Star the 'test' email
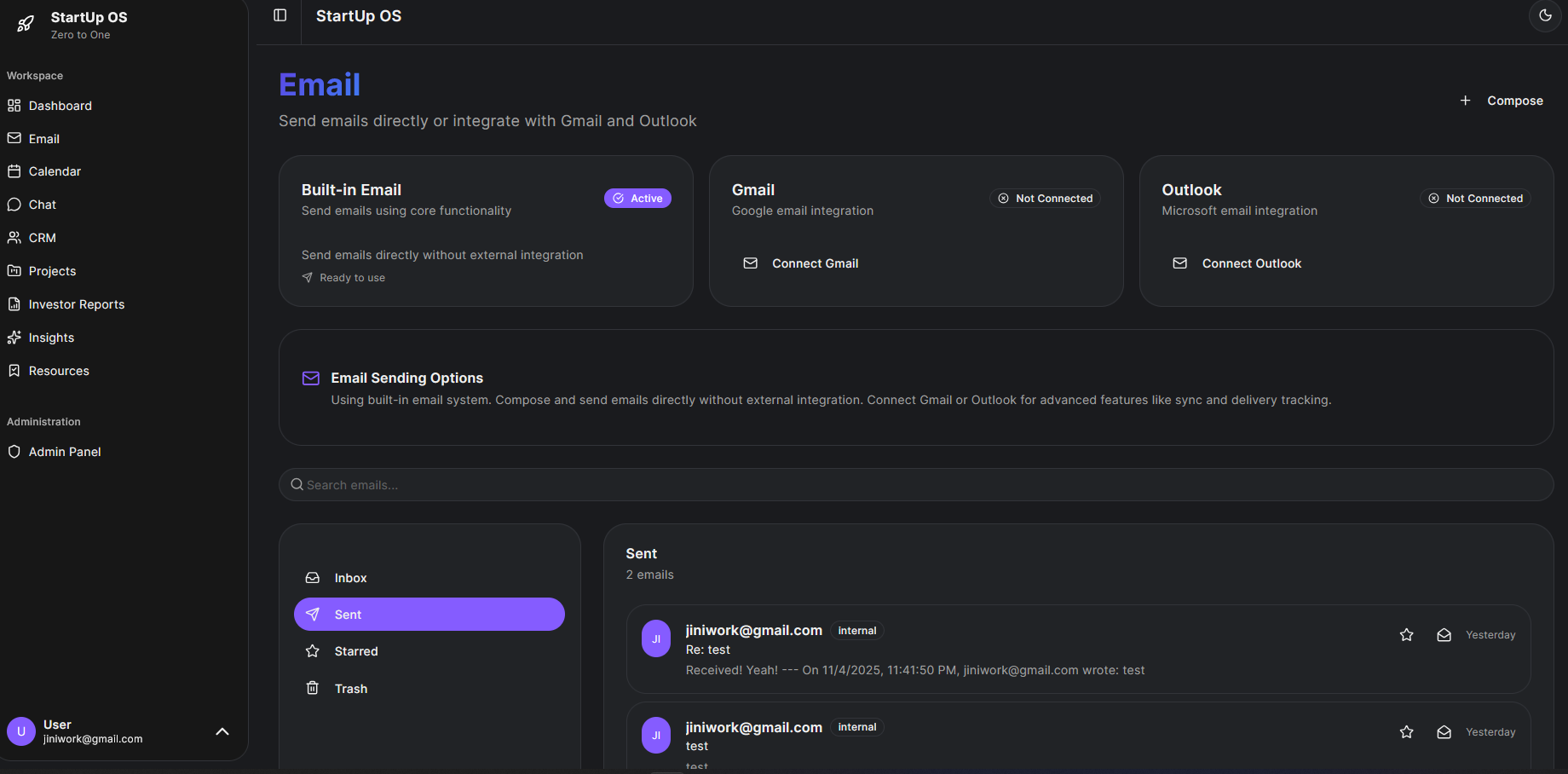The width and height of the screenshot is (1568, 774). (1407, 731)
